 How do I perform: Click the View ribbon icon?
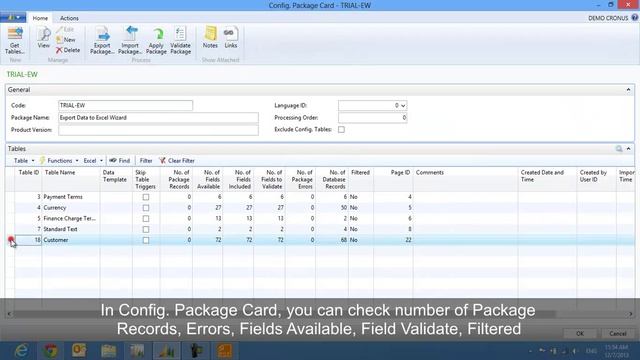[x=44, y=38]
